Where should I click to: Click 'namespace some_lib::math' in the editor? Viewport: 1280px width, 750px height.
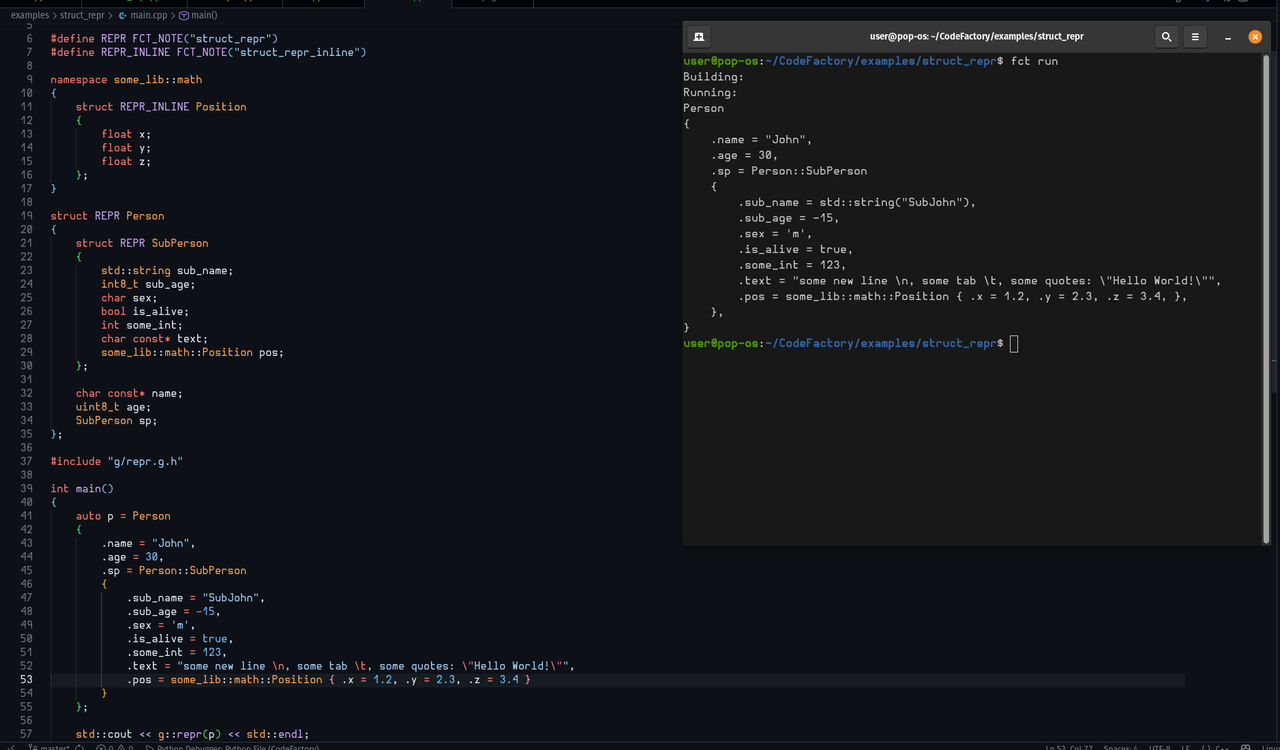tap(126, 79)
